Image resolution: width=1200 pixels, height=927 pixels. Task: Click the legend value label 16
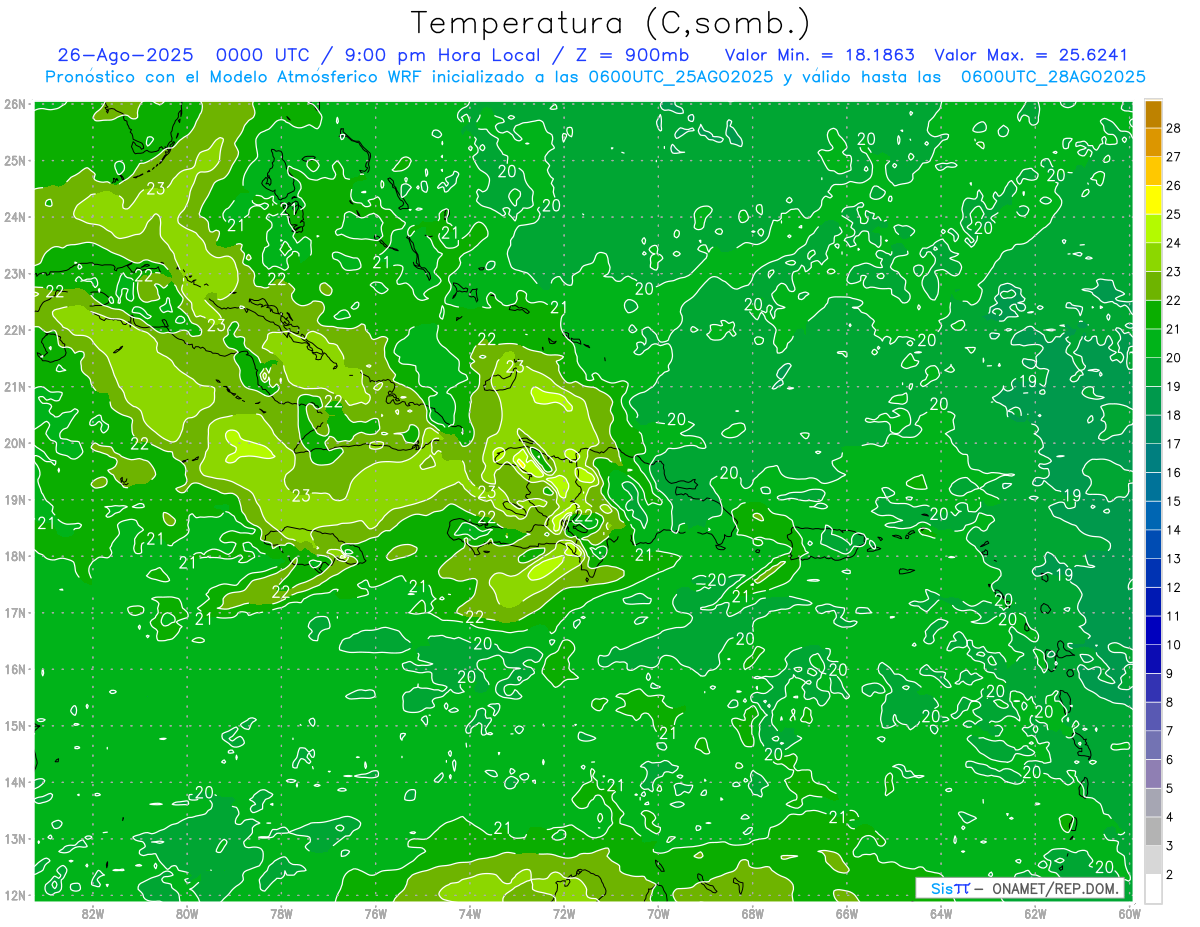(1174, 472)
